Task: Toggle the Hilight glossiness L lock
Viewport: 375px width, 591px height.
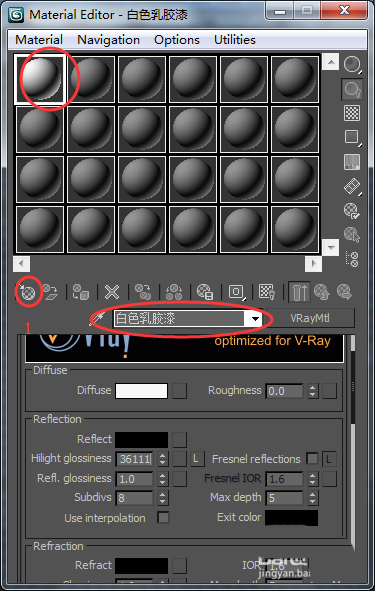Action: [197, 459]
